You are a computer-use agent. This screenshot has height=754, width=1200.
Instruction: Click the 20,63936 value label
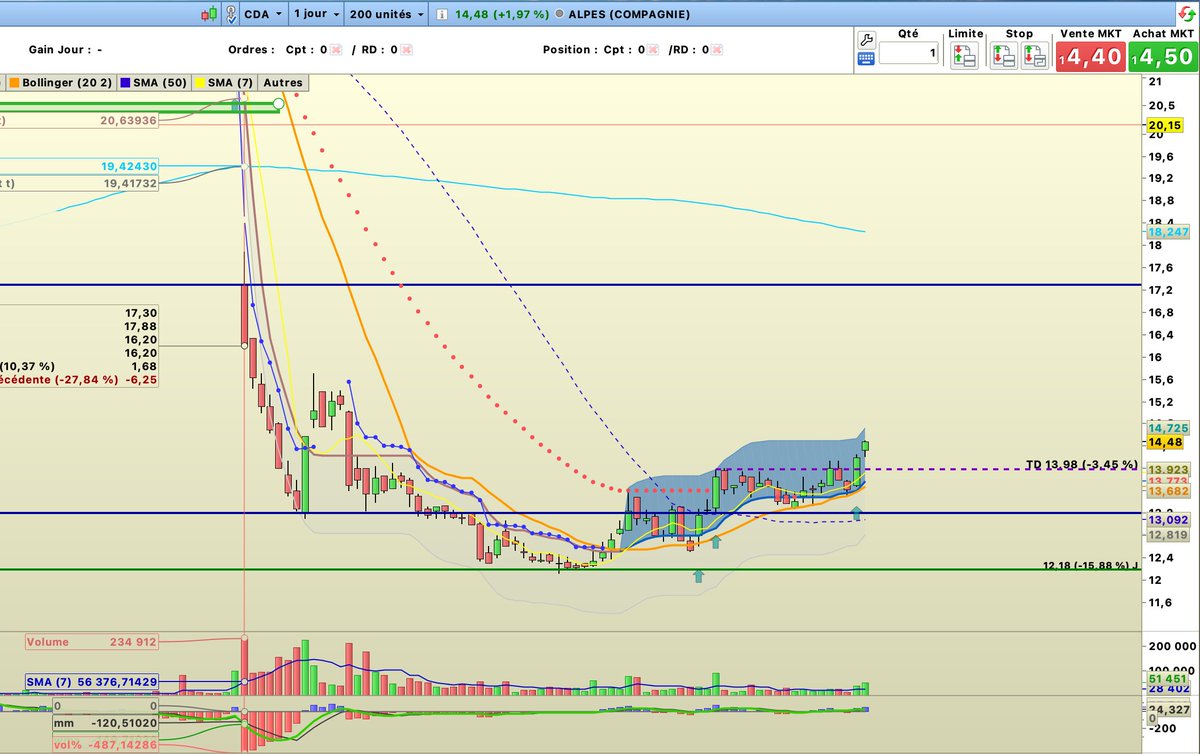[129, 120]
